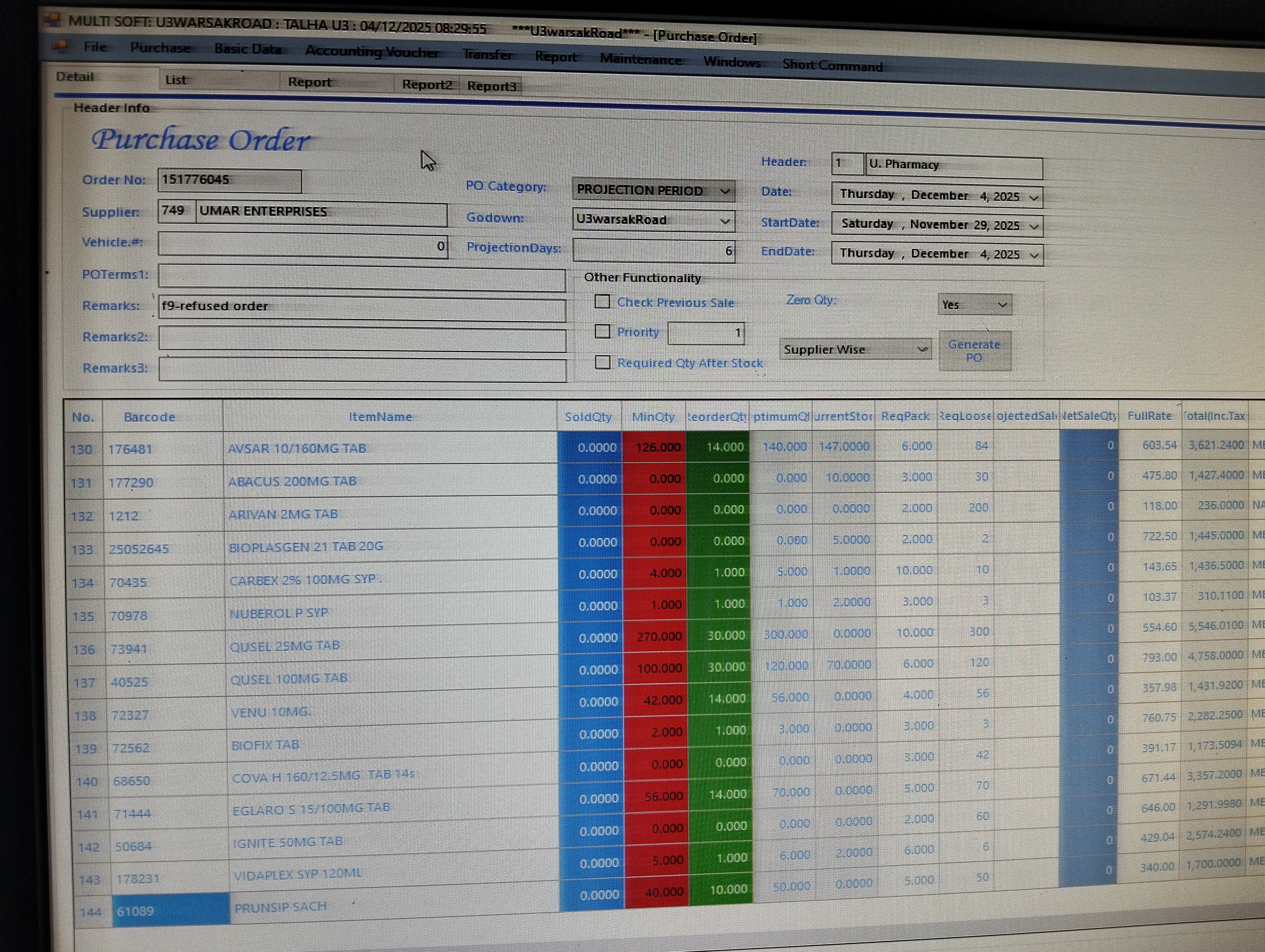The image size is (1265, 952).
Task: Expand the PO Category dropdown
Action: pyautogui.click(x=725, y=191)
